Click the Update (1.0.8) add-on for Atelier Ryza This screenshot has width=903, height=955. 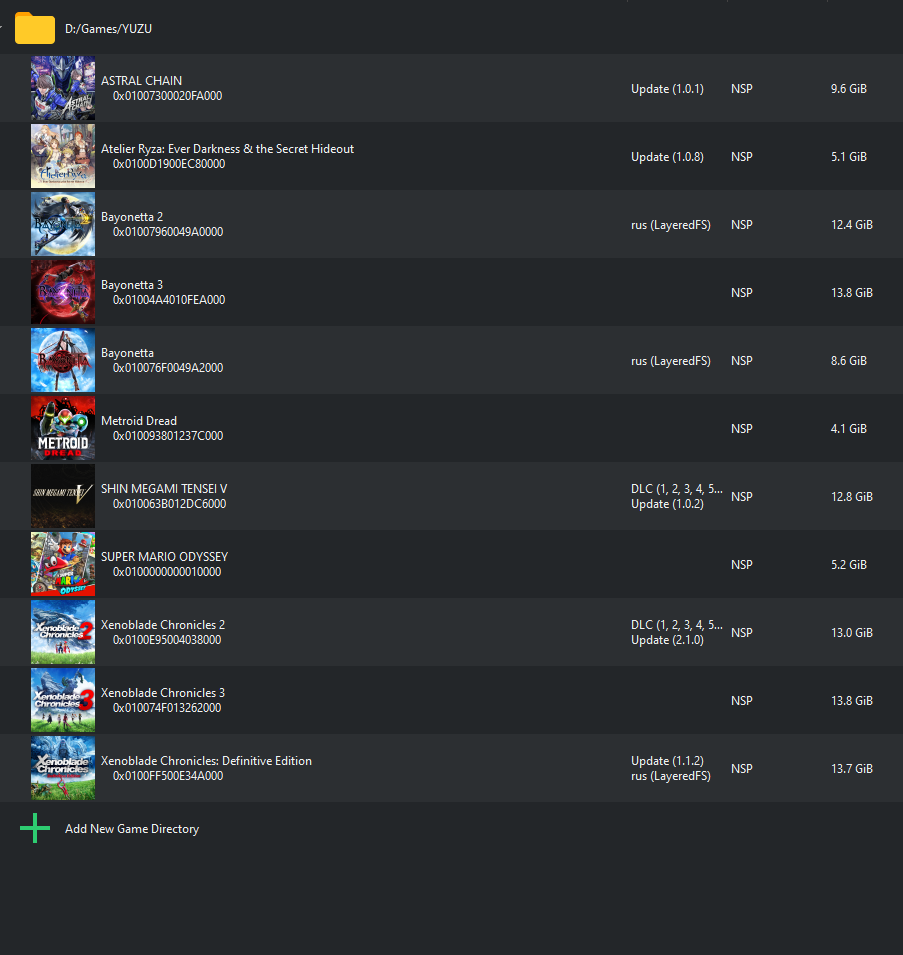pos(667,157)
